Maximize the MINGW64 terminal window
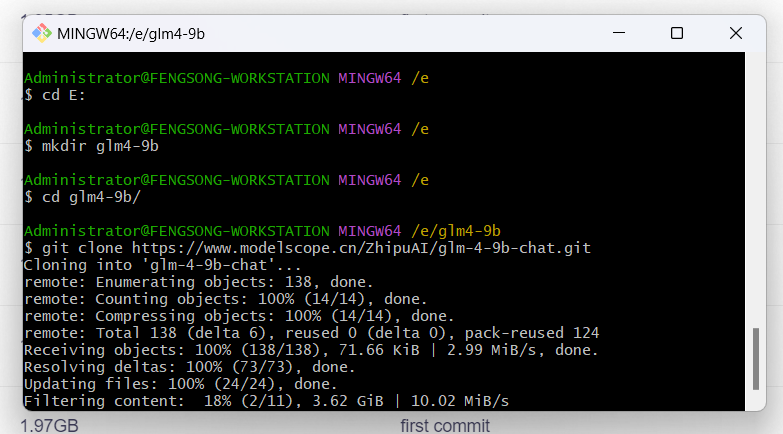 point(677,33)
